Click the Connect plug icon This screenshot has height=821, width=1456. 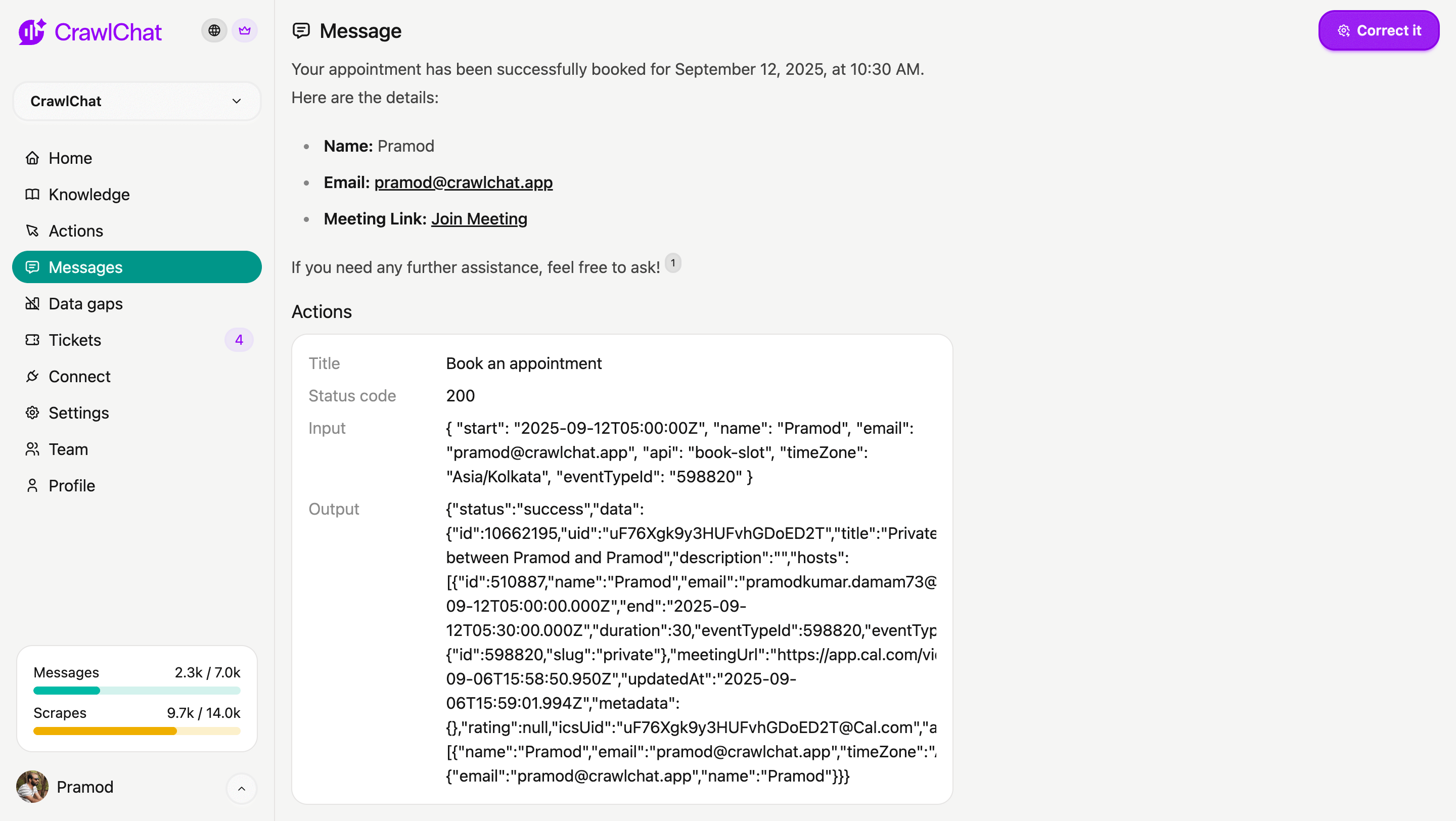click(x=32, y=376)
